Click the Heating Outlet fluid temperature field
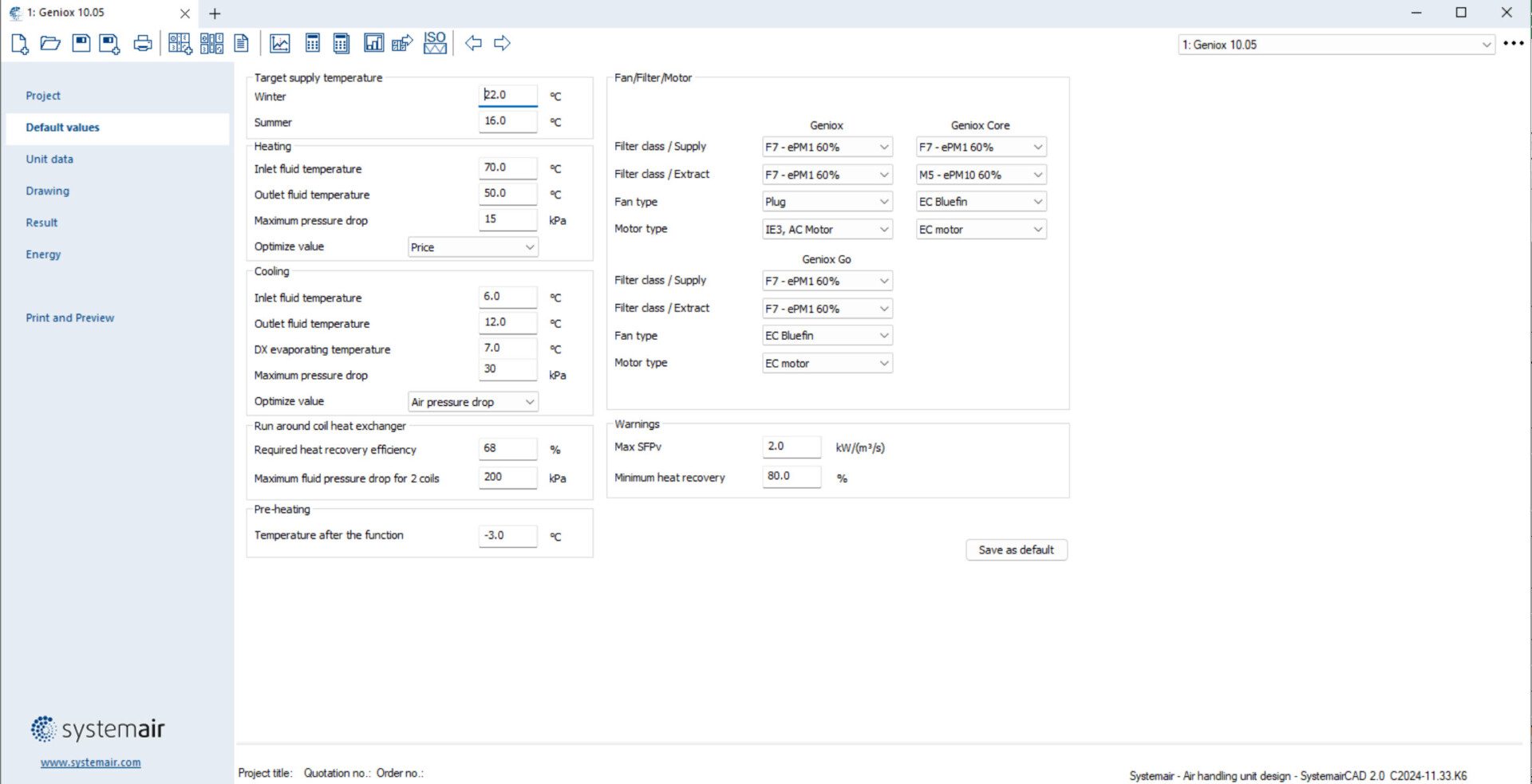Viewport: 1532px width, 784px height. (507, 194)
